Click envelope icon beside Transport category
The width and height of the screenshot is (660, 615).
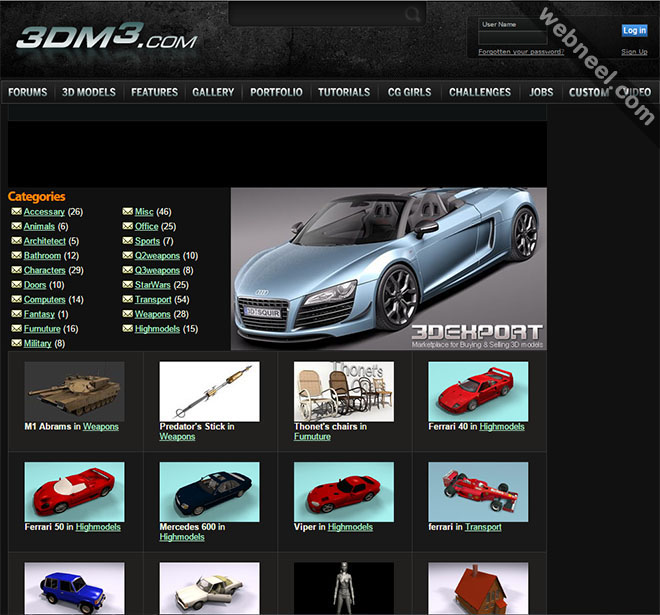point(128,299)
